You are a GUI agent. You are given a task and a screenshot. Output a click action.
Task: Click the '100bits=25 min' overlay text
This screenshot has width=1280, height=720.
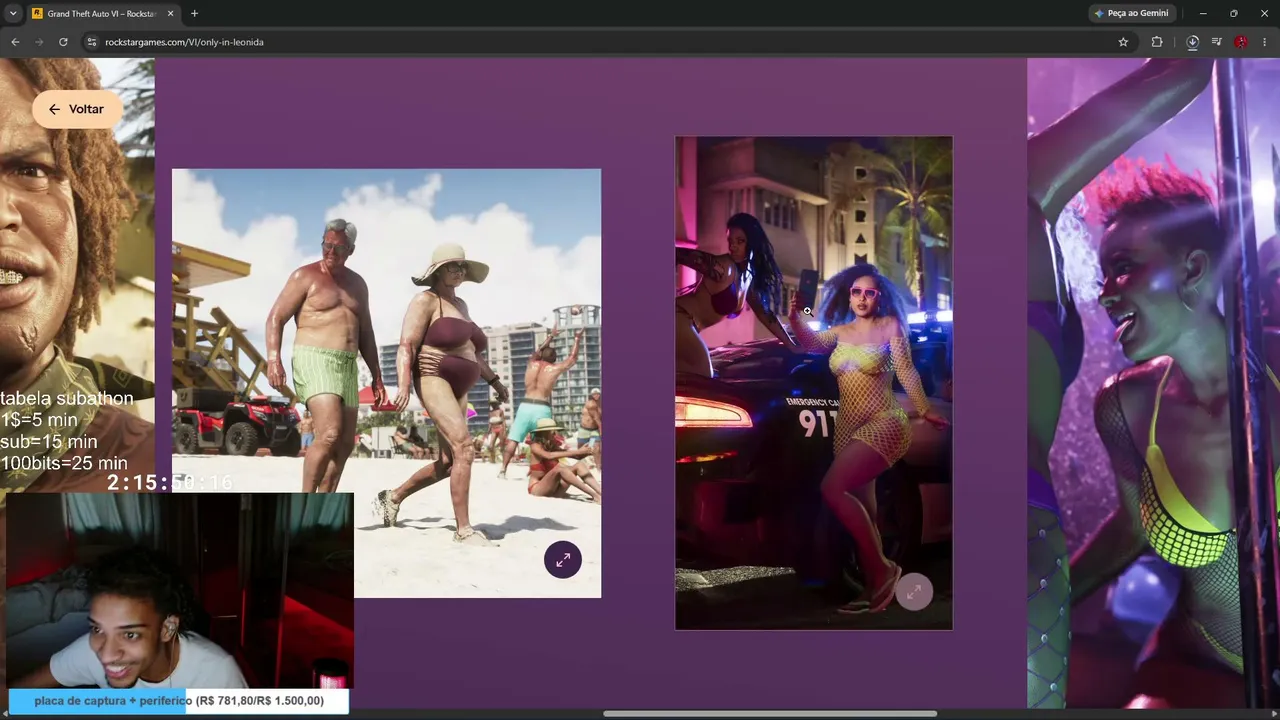[x=64, y=463]
